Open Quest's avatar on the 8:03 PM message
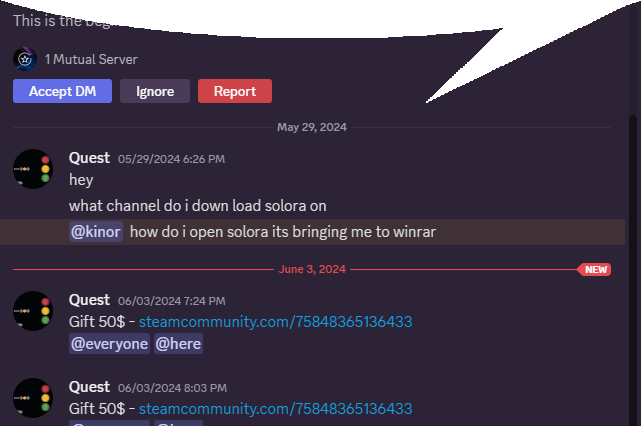The image size is (641, 426). 33,398
